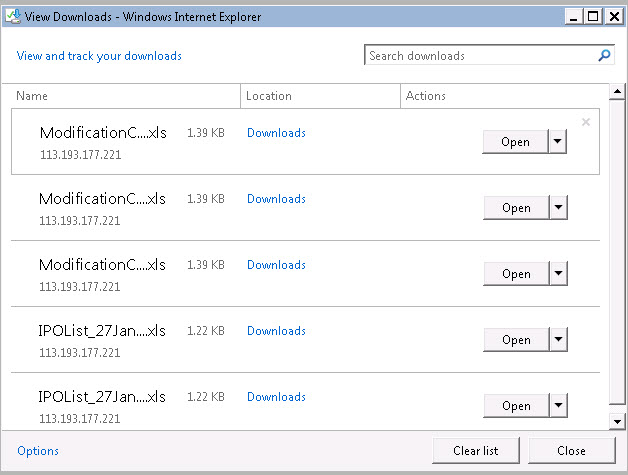628x475 pixels.
Task: Minimize the View Downloads window
Action: click(573, 16)
